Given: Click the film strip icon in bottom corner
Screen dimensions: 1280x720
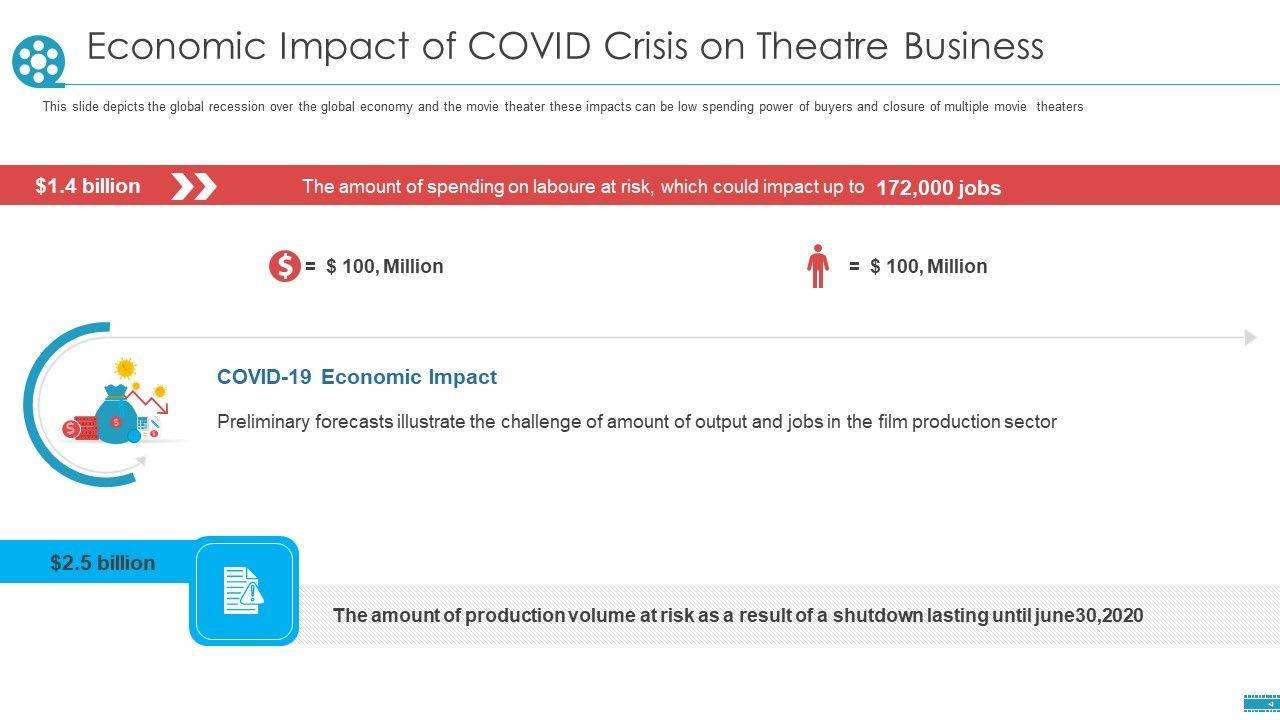Looking at the screenshot, I should point(1260,702).
